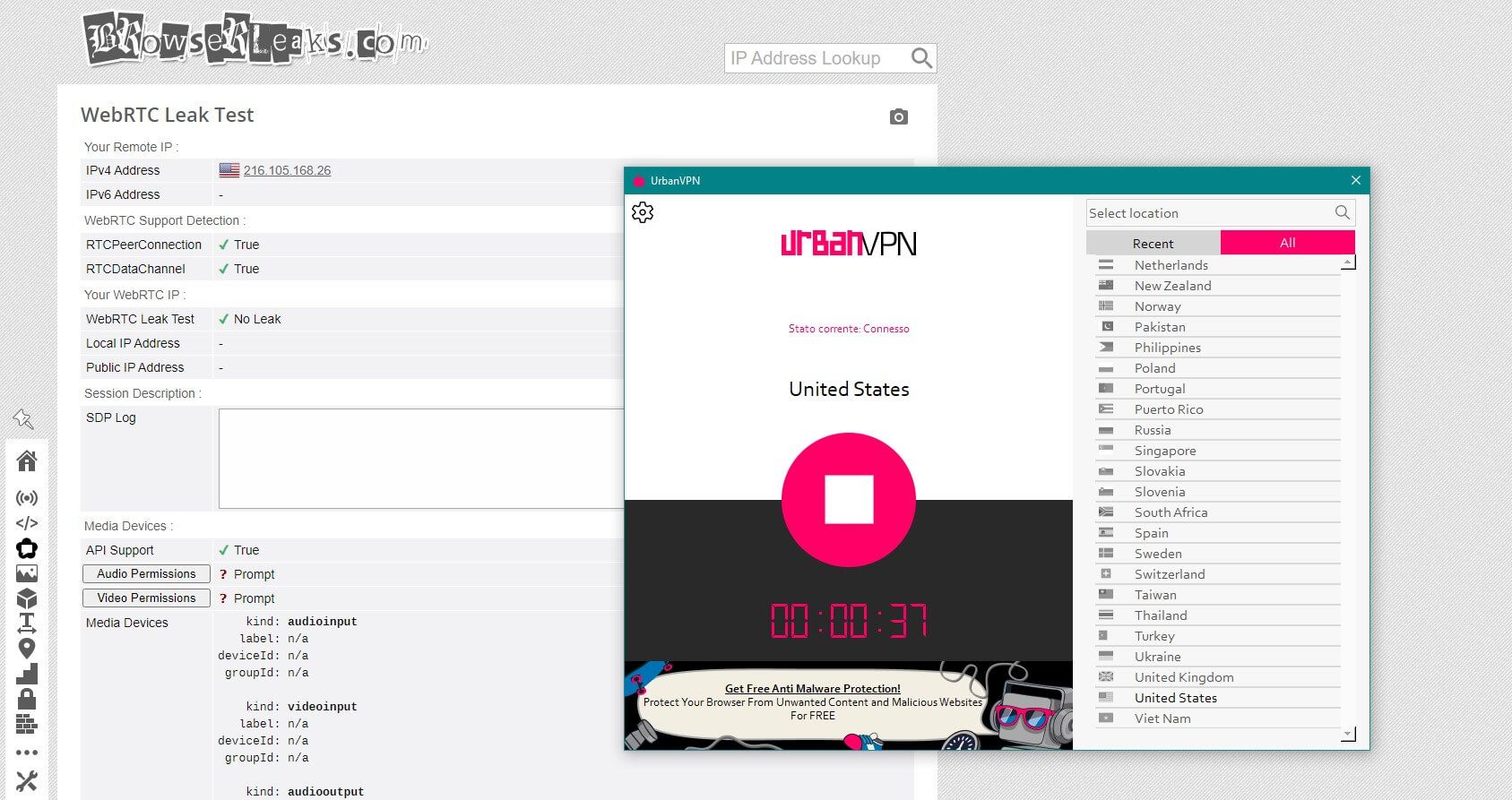Click the location list scroll-up arrow

click(1348, 262)
